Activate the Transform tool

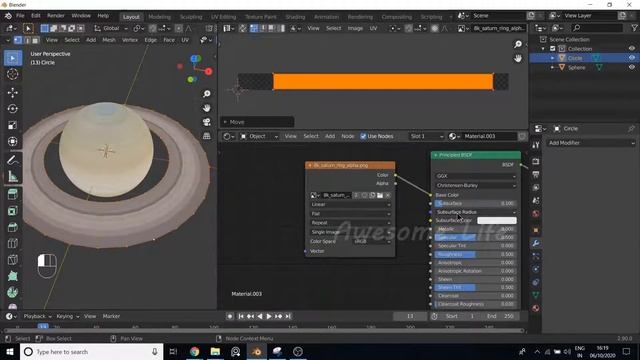pyautogui.click(x=13, y=142)
